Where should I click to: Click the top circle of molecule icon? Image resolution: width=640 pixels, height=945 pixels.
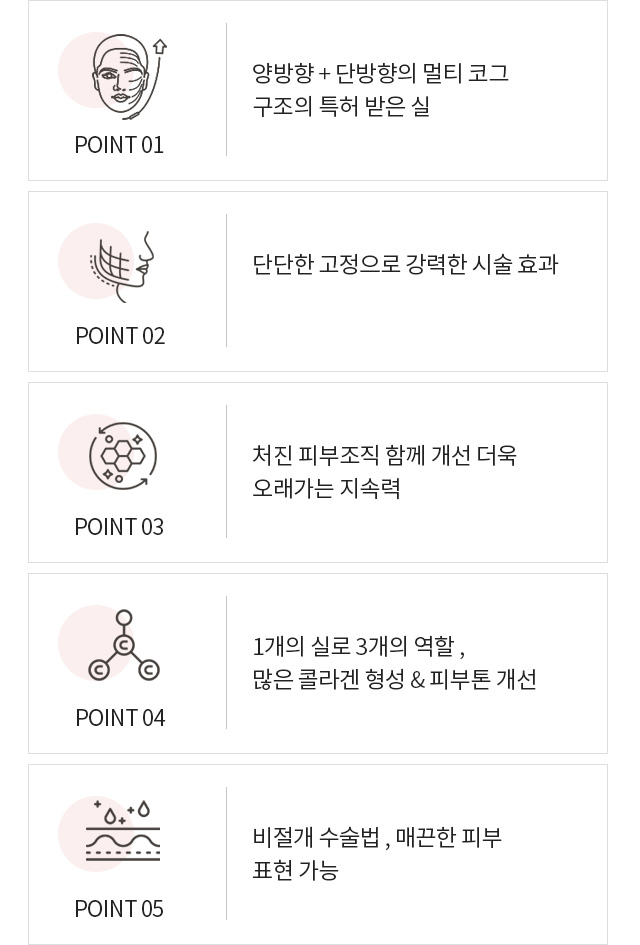tap(124, 618)
